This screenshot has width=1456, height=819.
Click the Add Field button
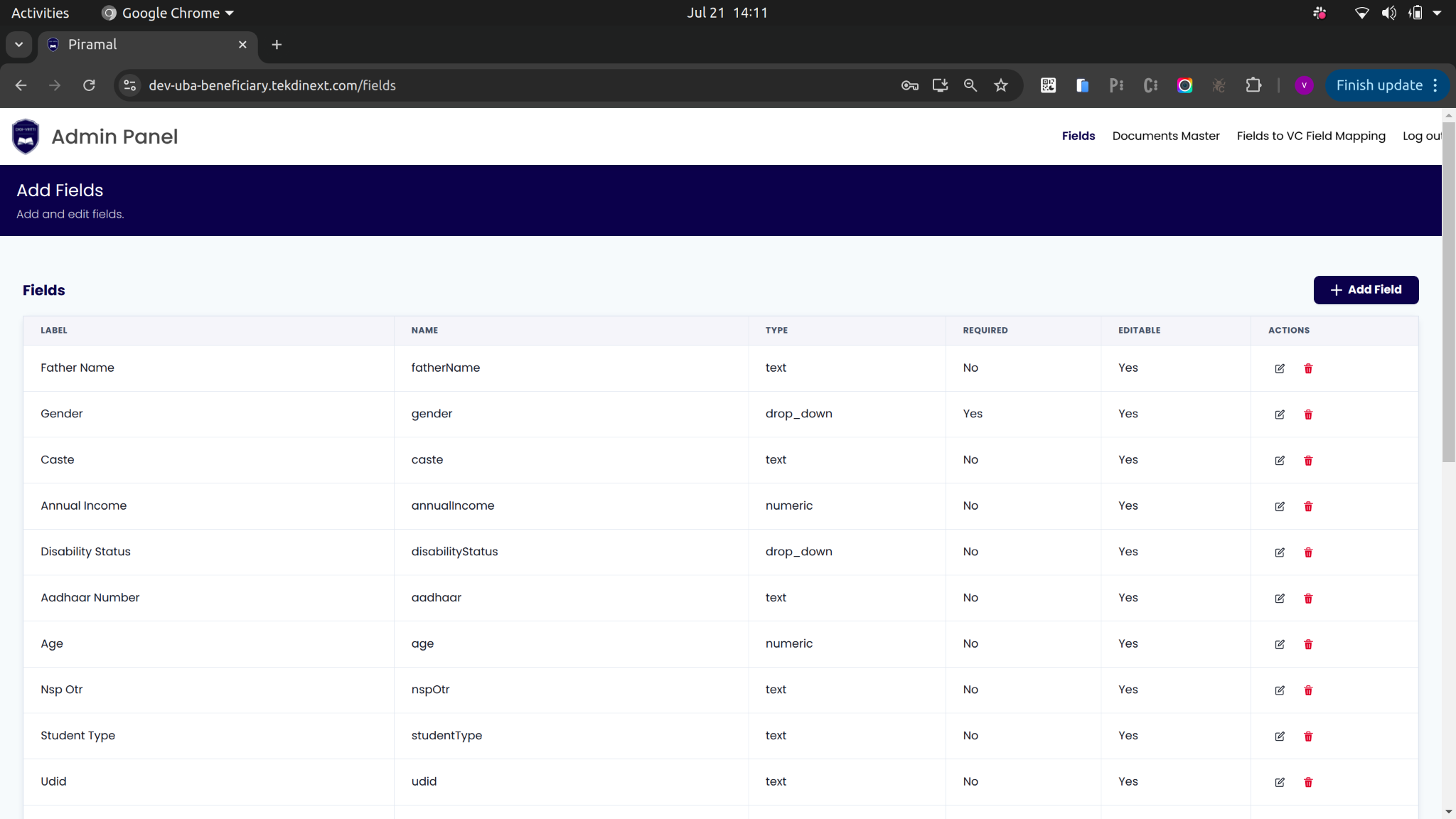(x=1366, y=290)
